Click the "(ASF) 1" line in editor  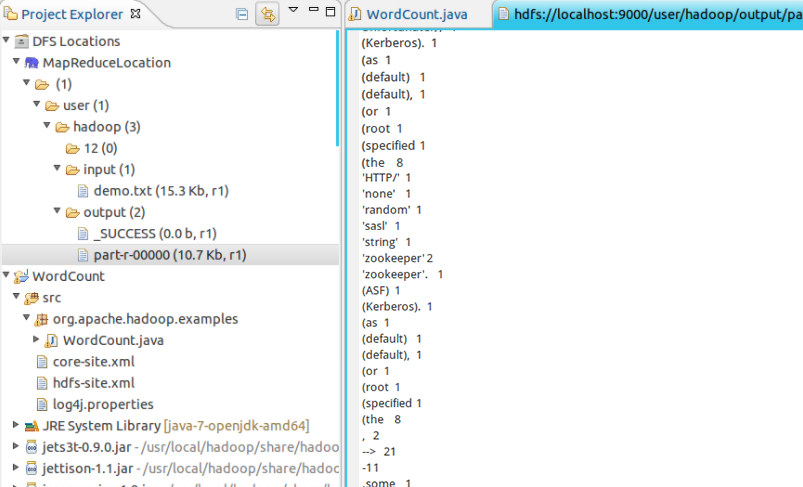(381, 290)
